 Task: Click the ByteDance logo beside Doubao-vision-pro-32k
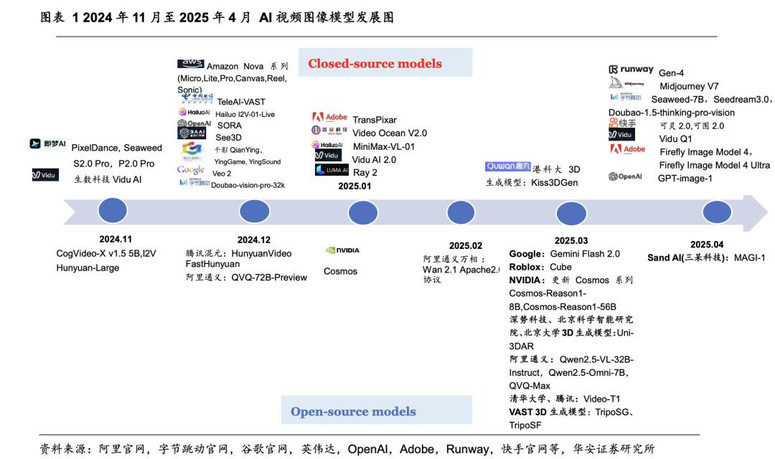pos(194,183)
